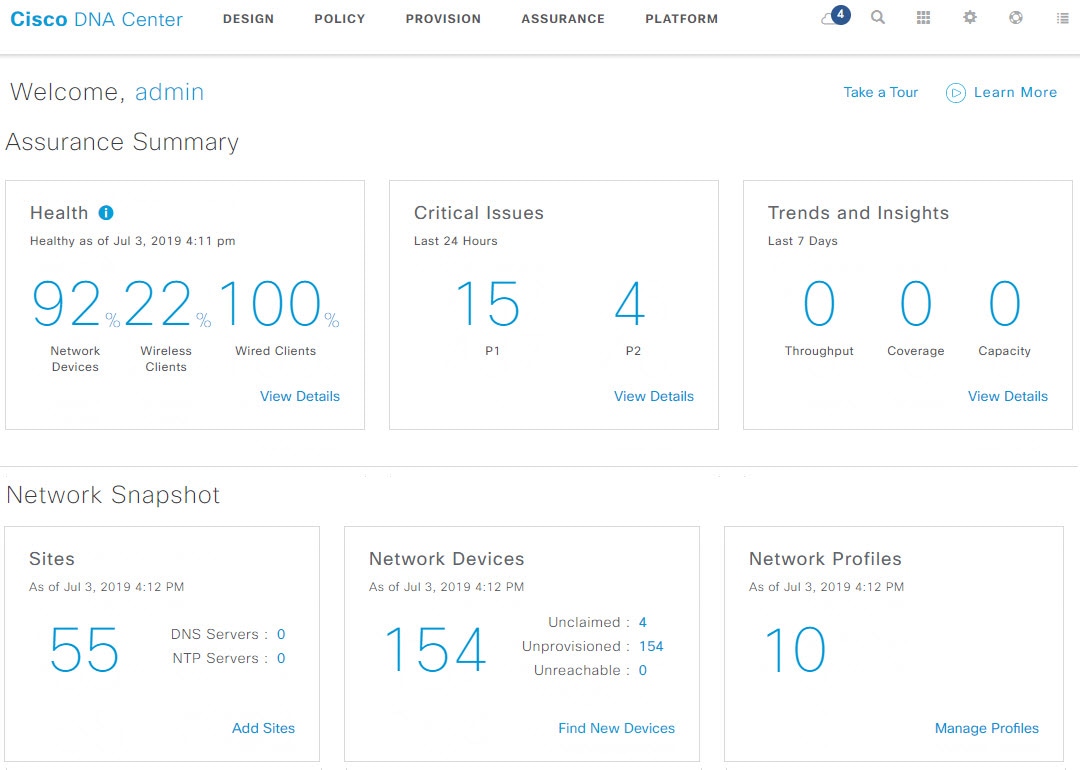View Details for Critical Issues
This screenshot has width=1080, height=770.
[x=654, y=396]
